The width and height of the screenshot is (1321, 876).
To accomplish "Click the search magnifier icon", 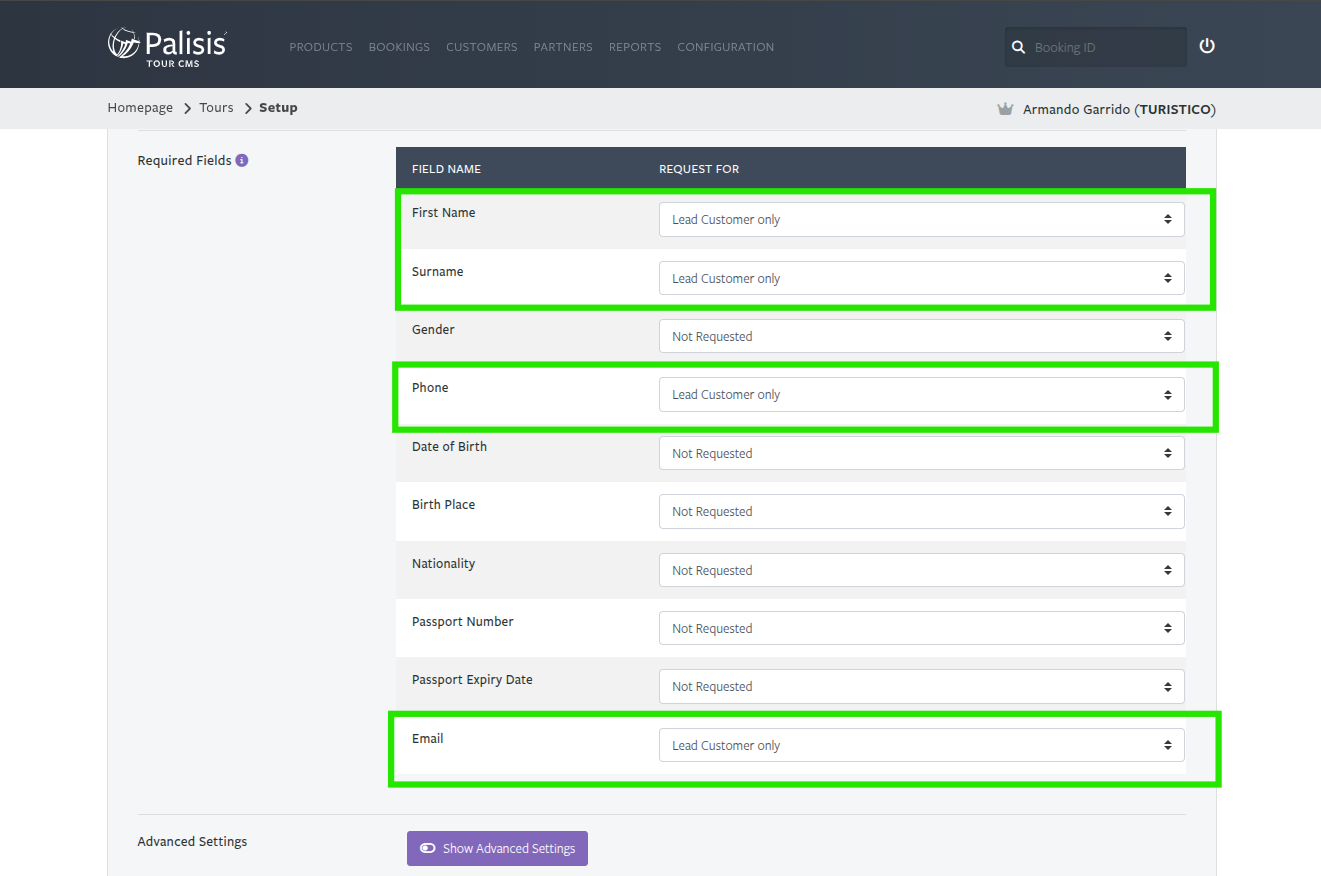I will (1018, 47).
